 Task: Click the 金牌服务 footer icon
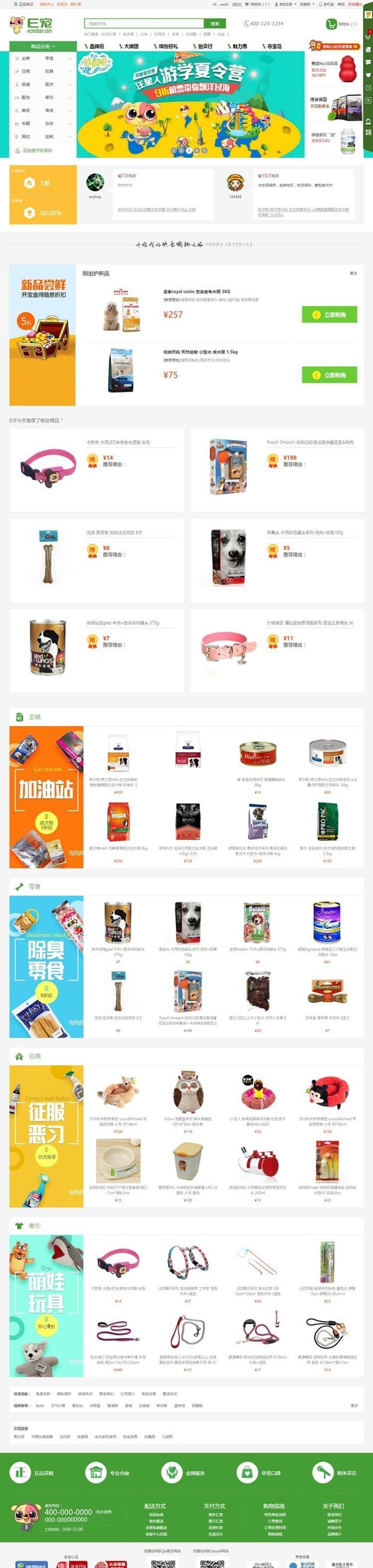coord(172,1473)
